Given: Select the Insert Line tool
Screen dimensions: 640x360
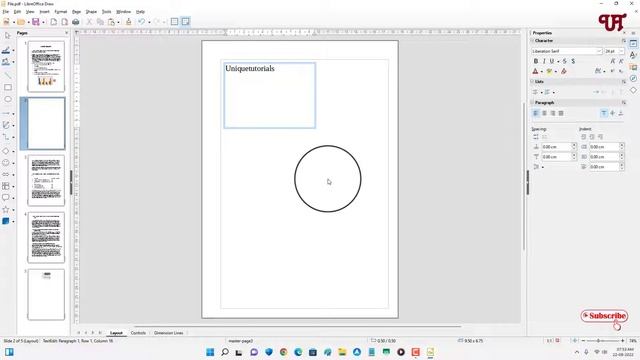Looking at the screenshot, I should click(7, 76).
